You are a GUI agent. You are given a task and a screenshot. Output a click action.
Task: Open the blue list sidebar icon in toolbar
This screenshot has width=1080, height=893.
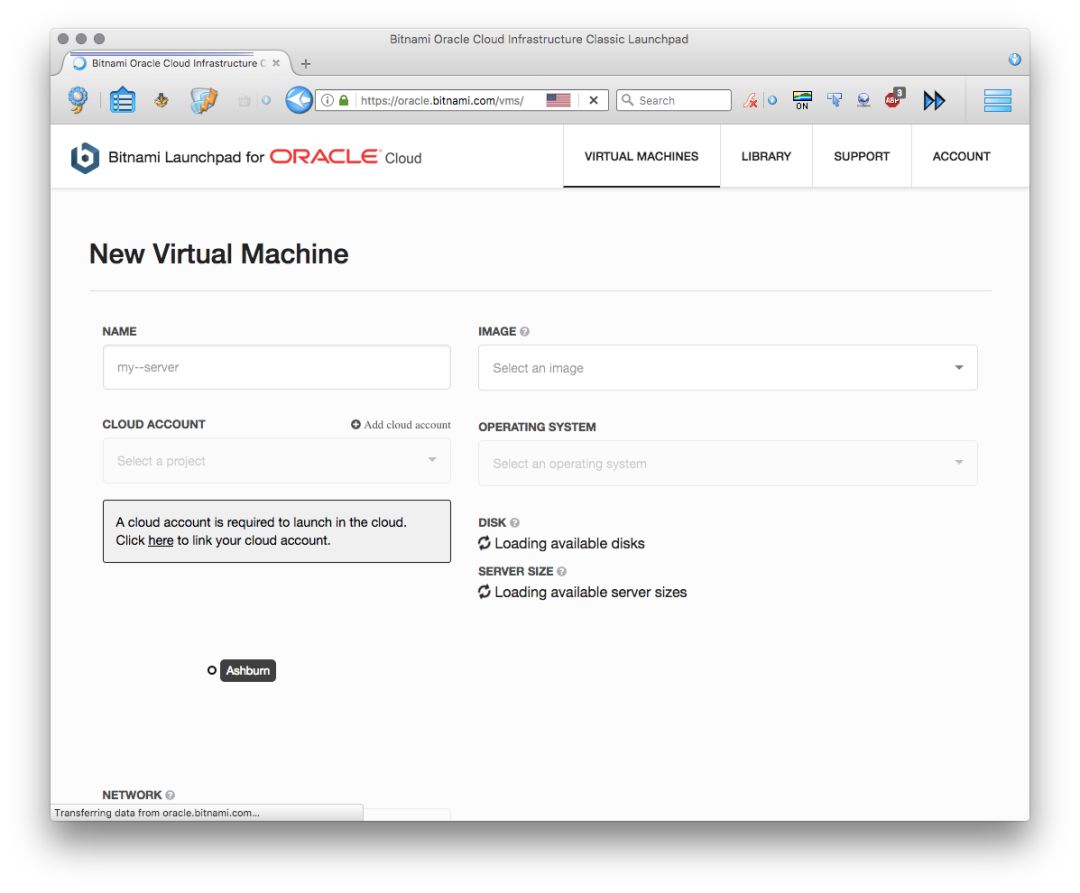coord(123,100)
